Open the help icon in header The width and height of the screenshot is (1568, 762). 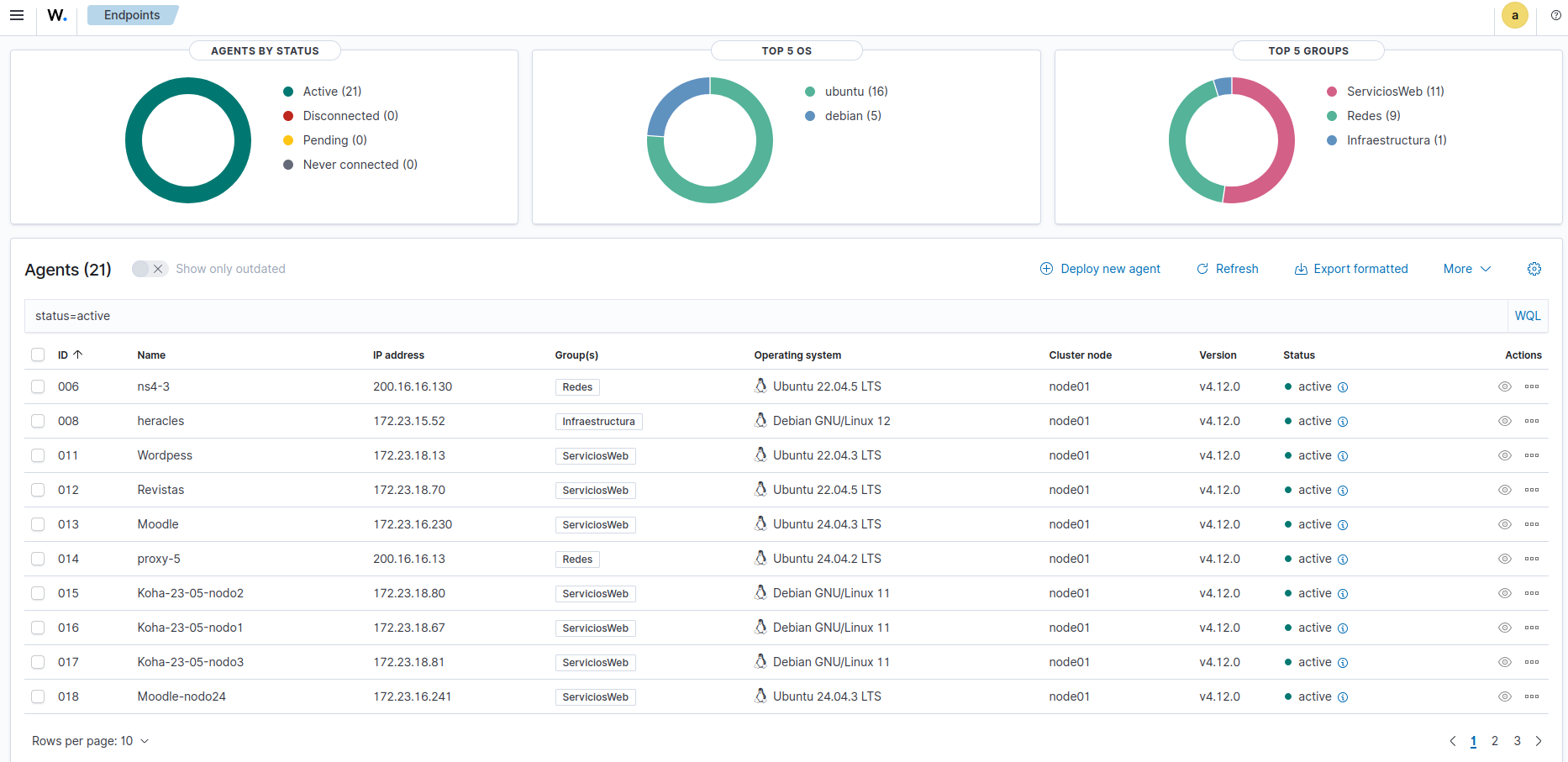click(x=1556, y=15)
